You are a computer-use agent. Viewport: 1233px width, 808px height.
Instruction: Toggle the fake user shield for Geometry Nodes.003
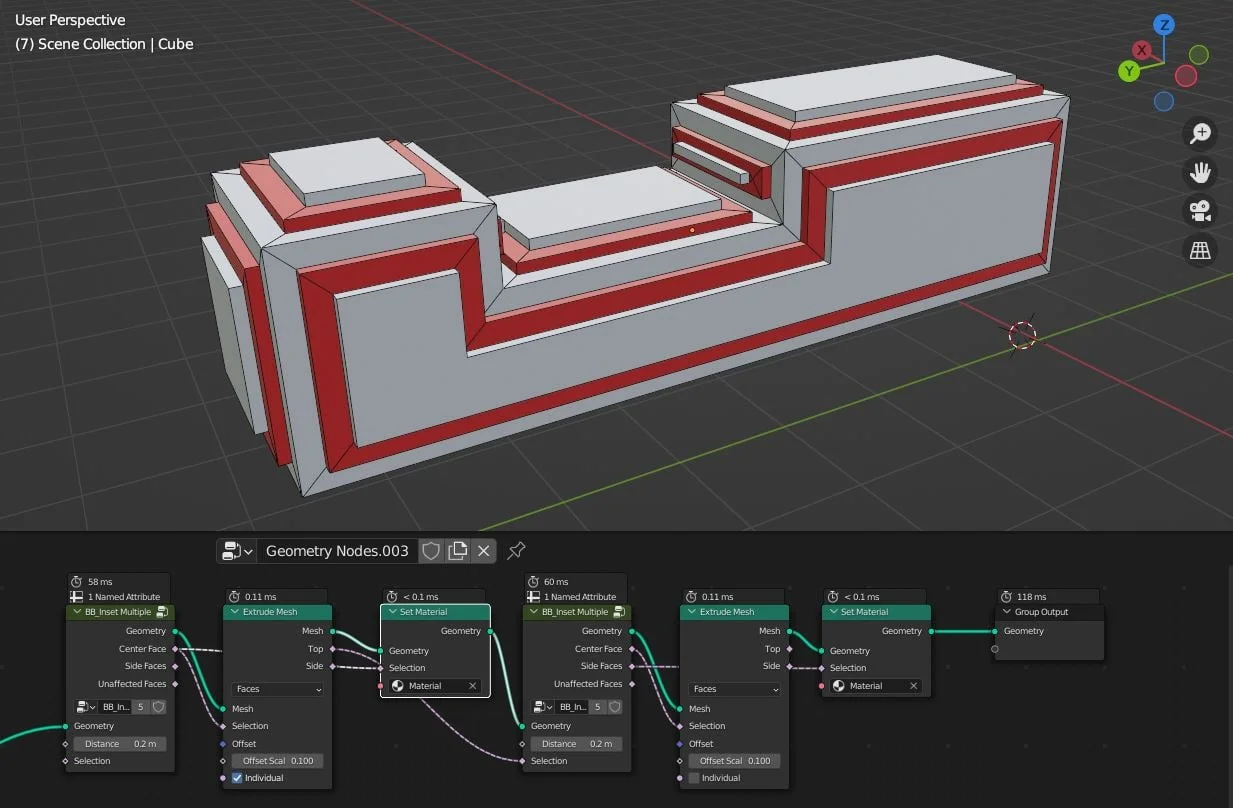(431, 551)
